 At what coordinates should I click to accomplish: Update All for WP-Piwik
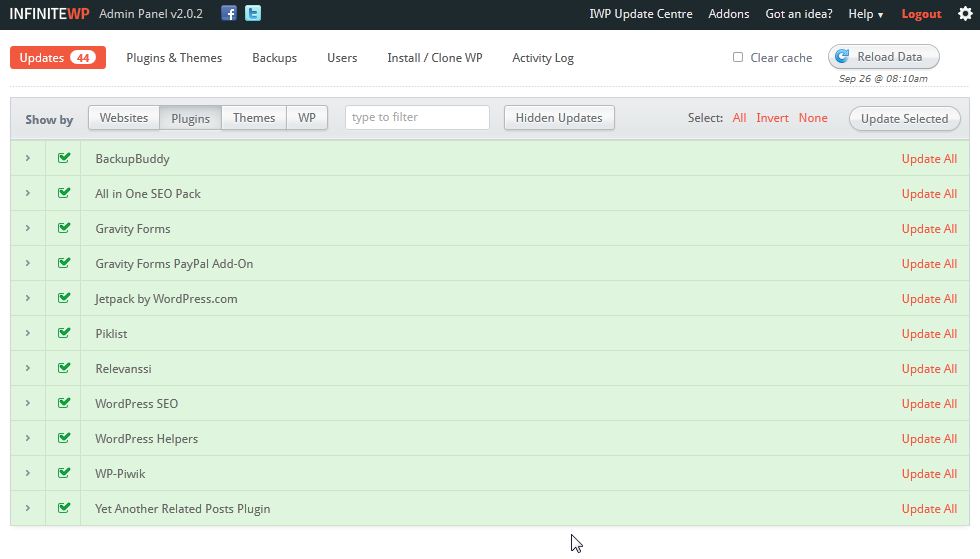click(929, 474)
